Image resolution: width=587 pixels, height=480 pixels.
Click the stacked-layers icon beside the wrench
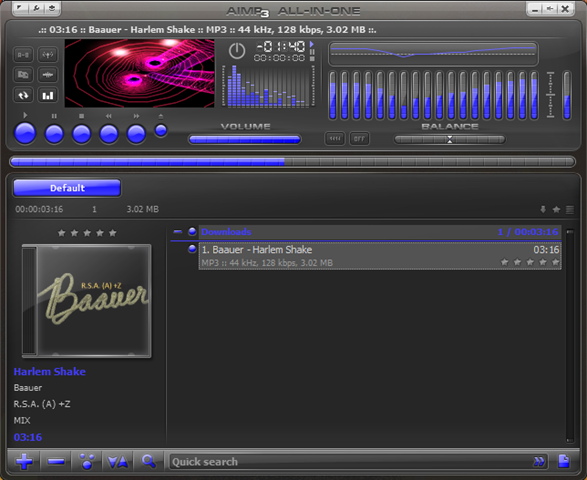coord(52,7)
